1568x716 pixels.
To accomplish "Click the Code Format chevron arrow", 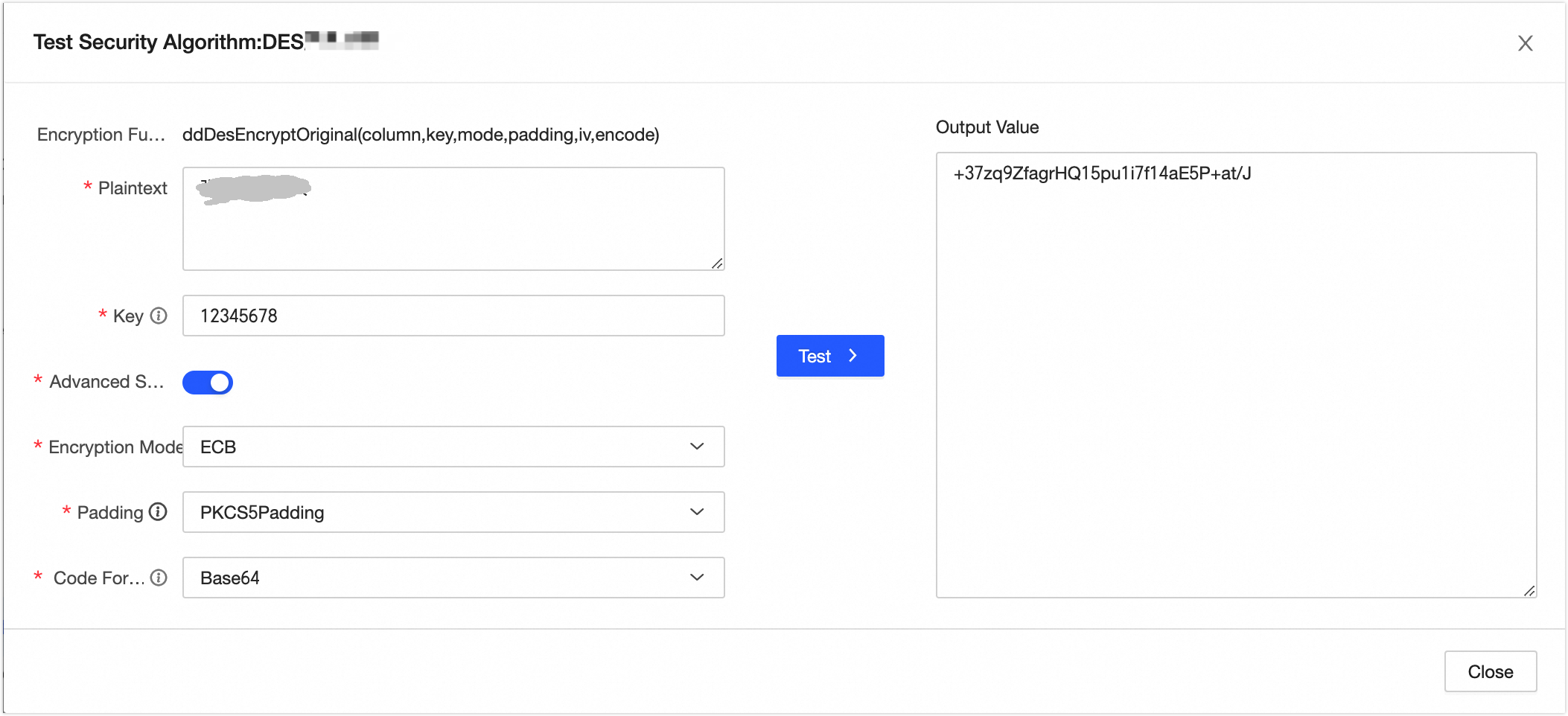I will [697, 578].
